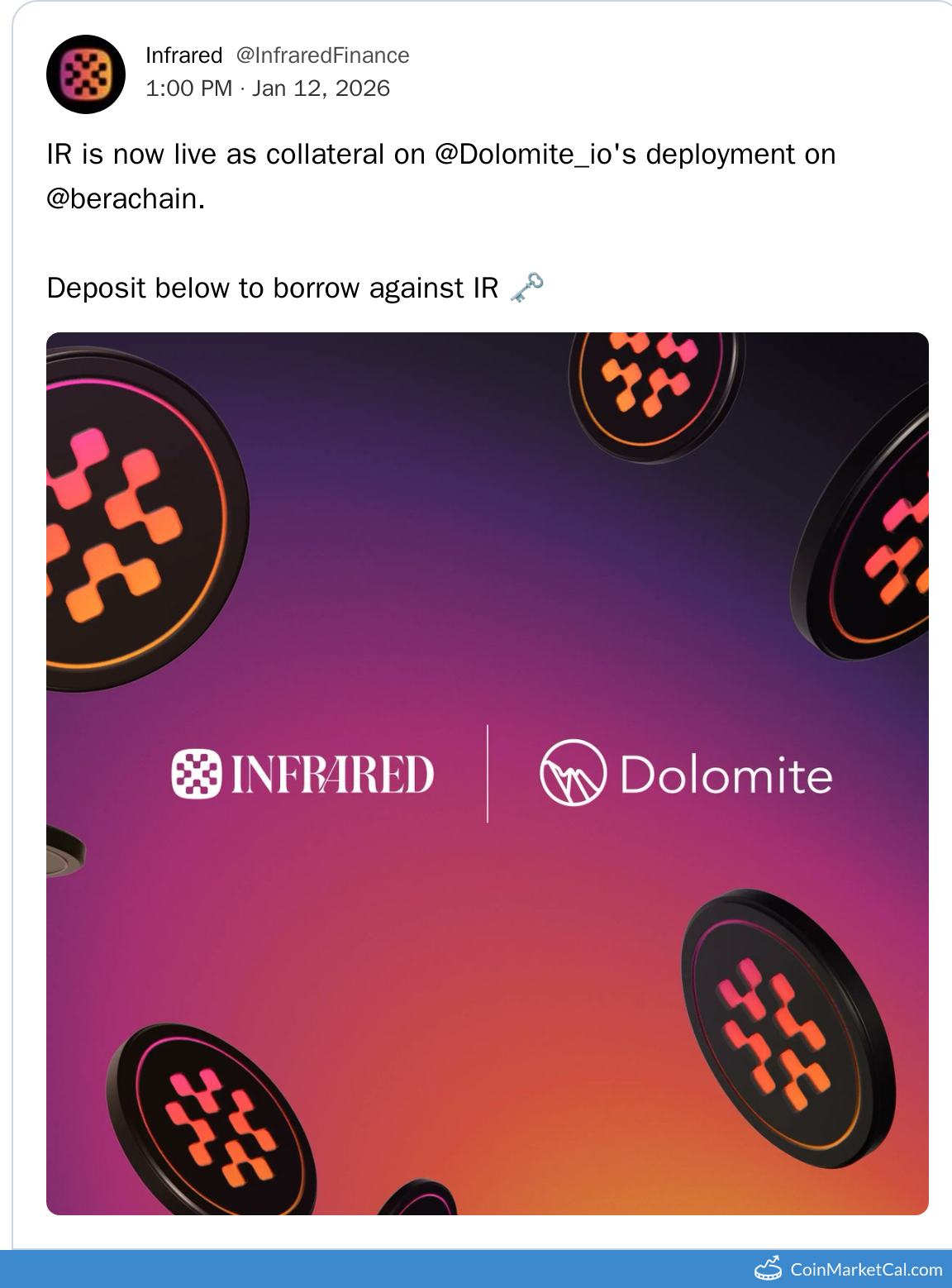Viewport: 952px width, 1288px height.
Task: Open the CoinMarketCal.com watermark link
Action: click(x=865, y=1270)
